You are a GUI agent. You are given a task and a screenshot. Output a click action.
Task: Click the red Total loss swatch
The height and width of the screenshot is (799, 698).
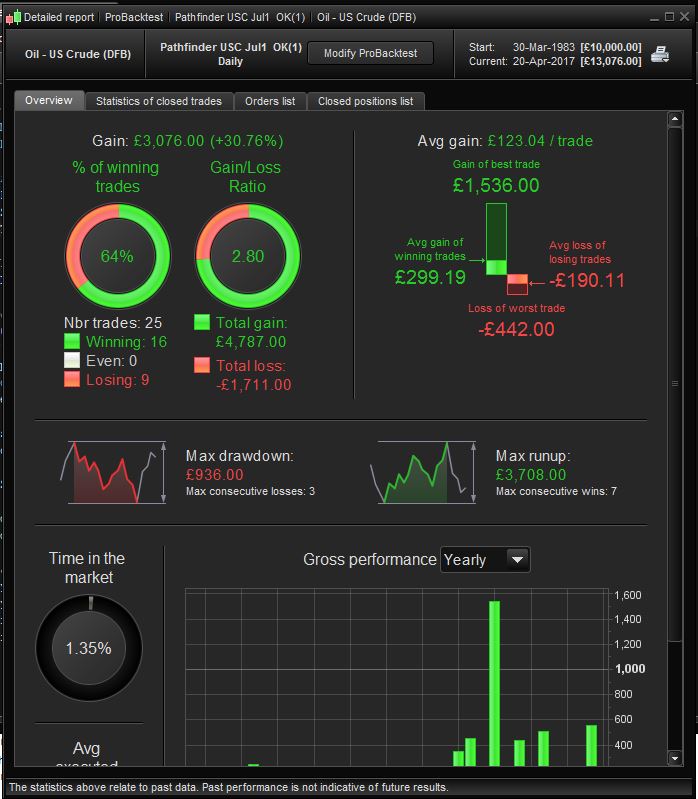coord(202,365)
